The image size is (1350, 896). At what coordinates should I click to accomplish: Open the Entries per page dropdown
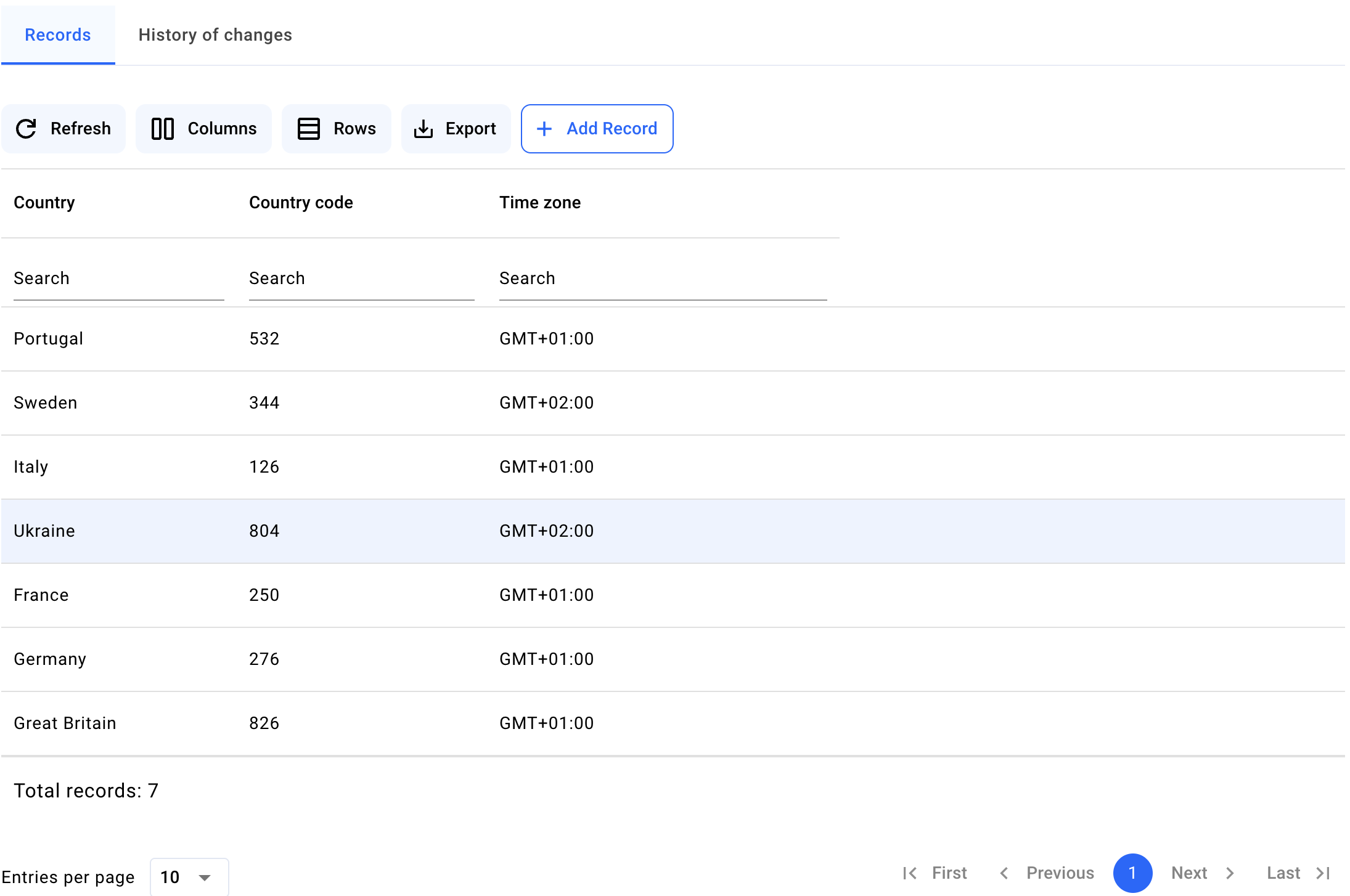(x=189, y=877)
